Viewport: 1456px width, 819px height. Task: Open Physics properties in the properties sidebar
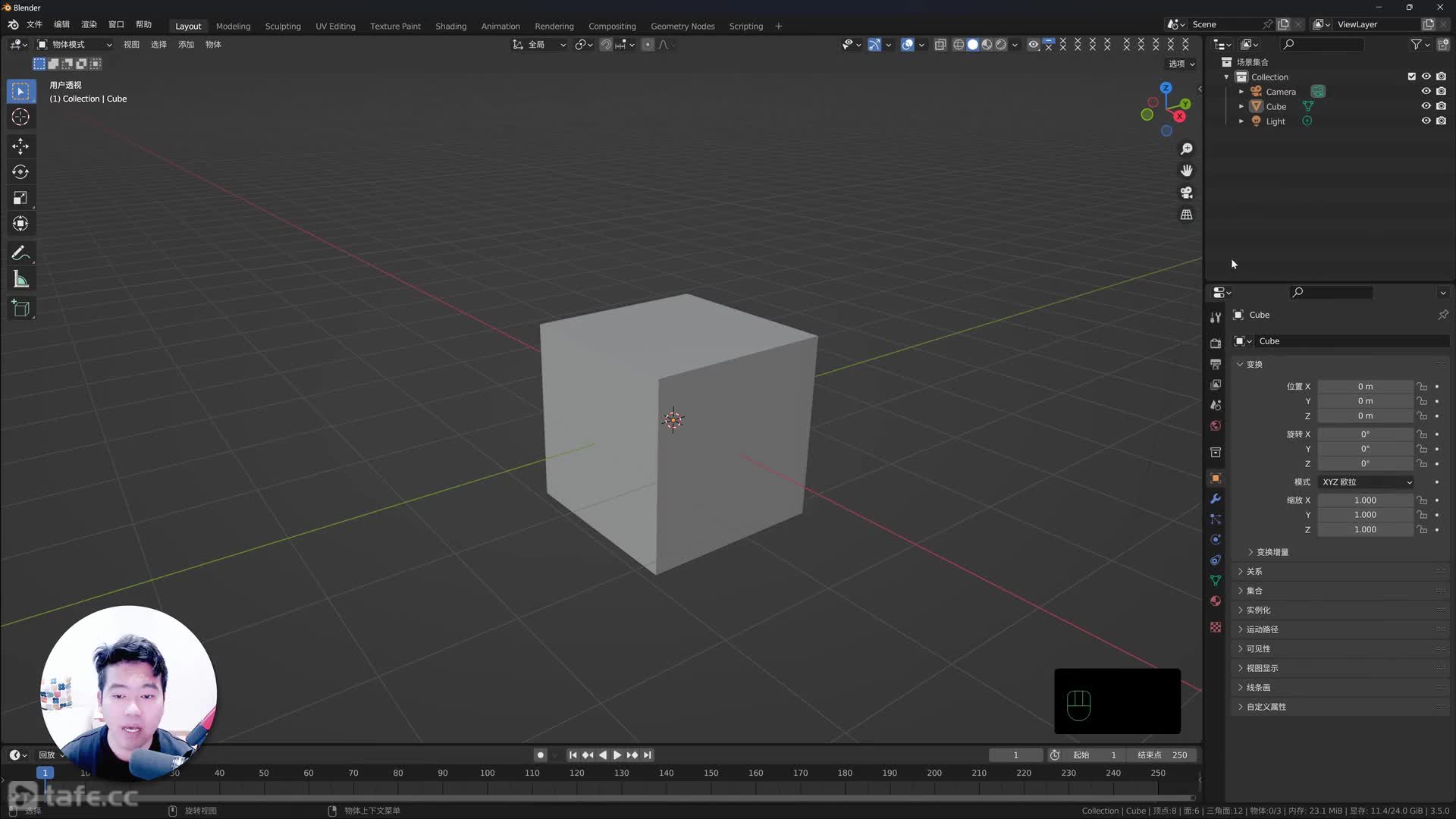pos(1215,539)
